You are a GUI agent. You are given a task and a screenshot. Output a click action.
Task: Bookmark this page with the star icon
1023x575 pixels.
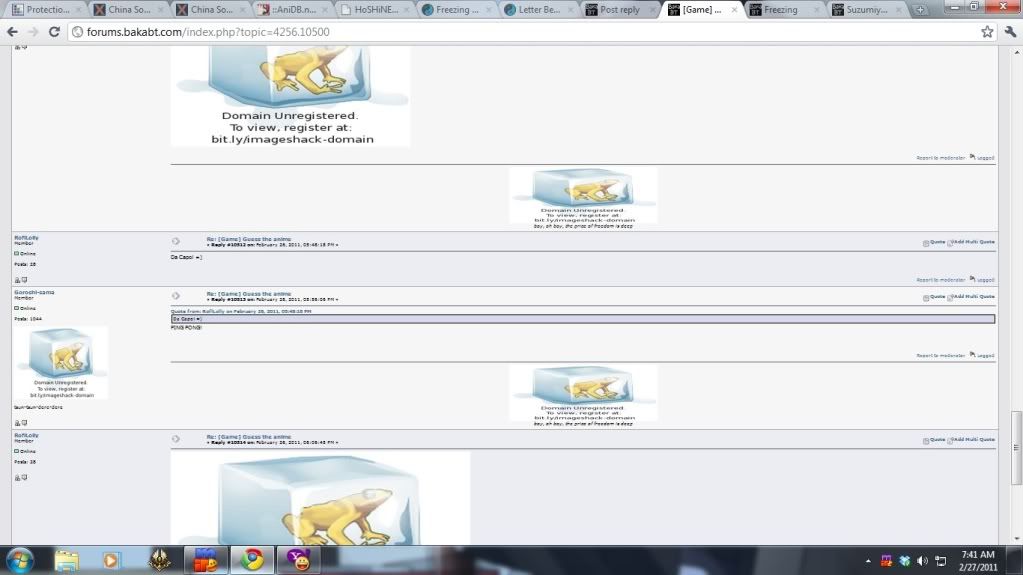tap(987, 32)
